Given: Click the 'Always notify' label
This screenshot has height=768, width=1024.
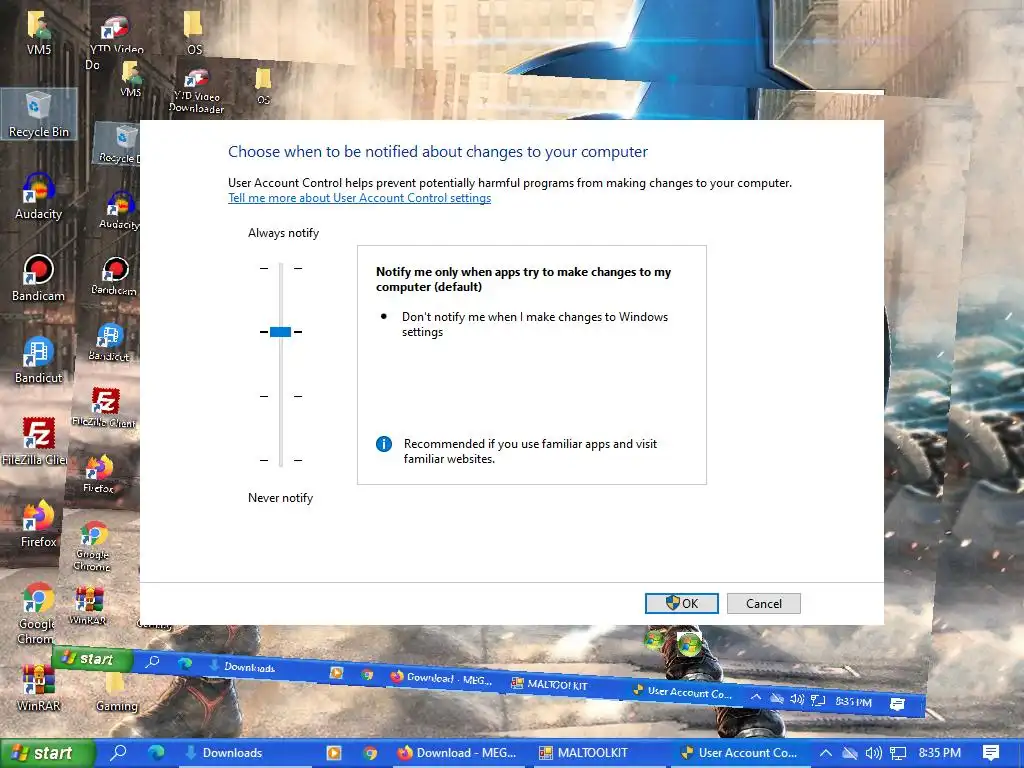Looking at the screenshot, I should [x=283, y=232].
